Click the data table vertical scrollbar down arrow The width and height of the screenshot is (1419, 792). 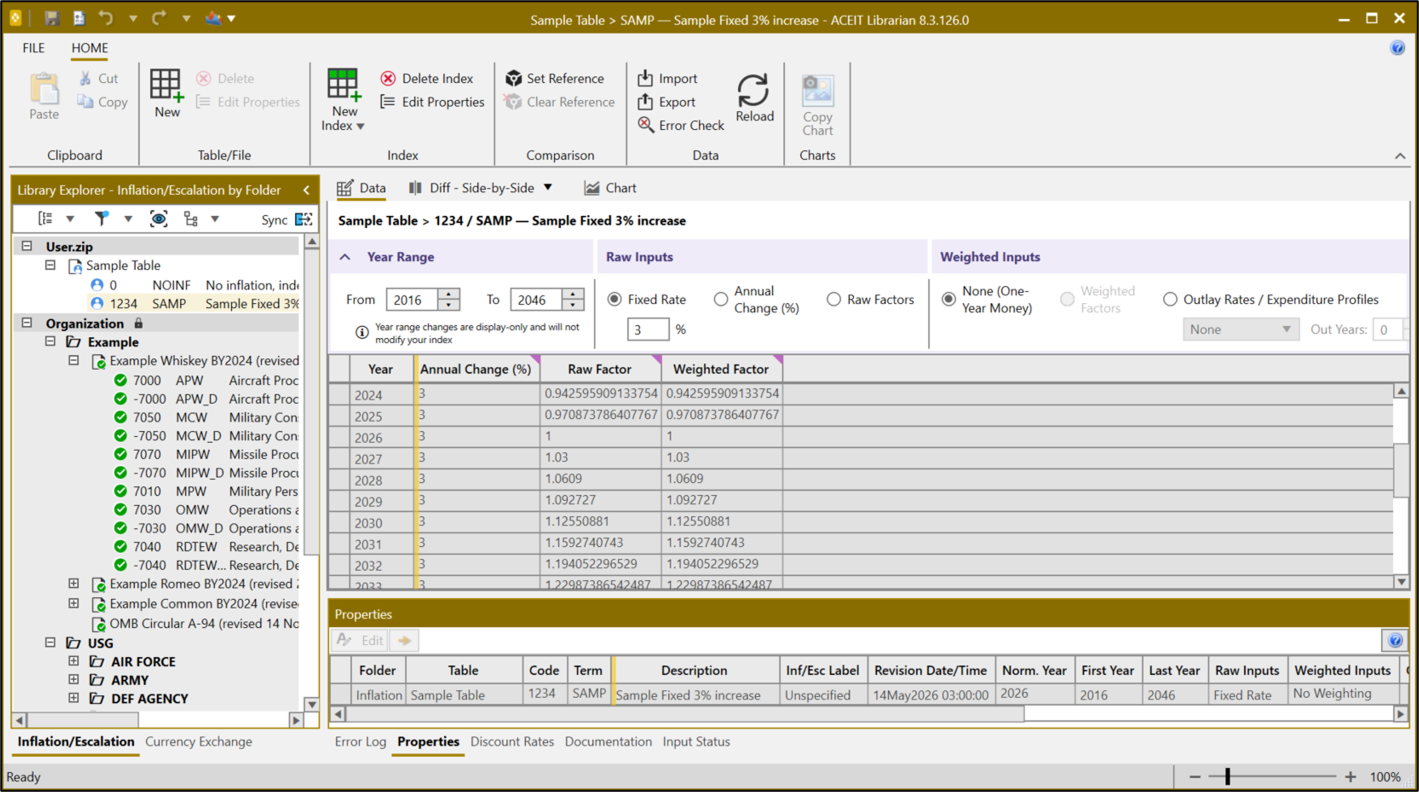pyautogui.click(x=1401, y=581)
